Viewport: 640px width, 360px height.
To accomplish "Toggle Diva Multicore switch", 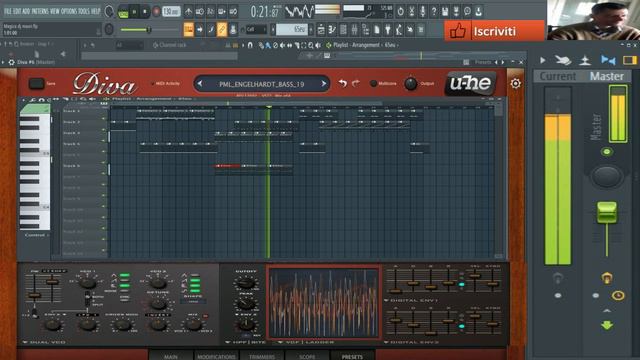I will (373, 83).
